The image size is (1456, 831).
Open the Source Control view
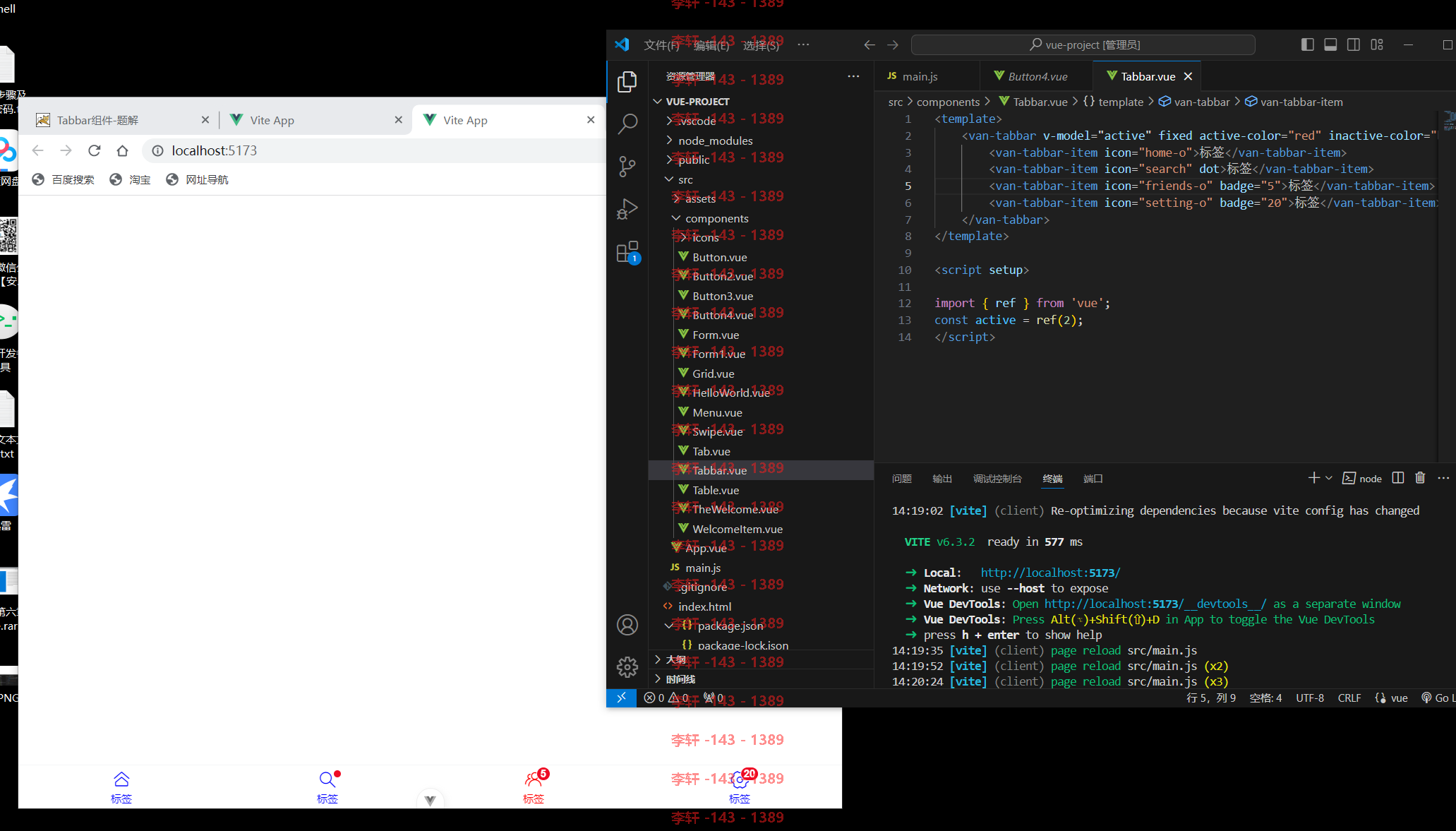point(627,167)
